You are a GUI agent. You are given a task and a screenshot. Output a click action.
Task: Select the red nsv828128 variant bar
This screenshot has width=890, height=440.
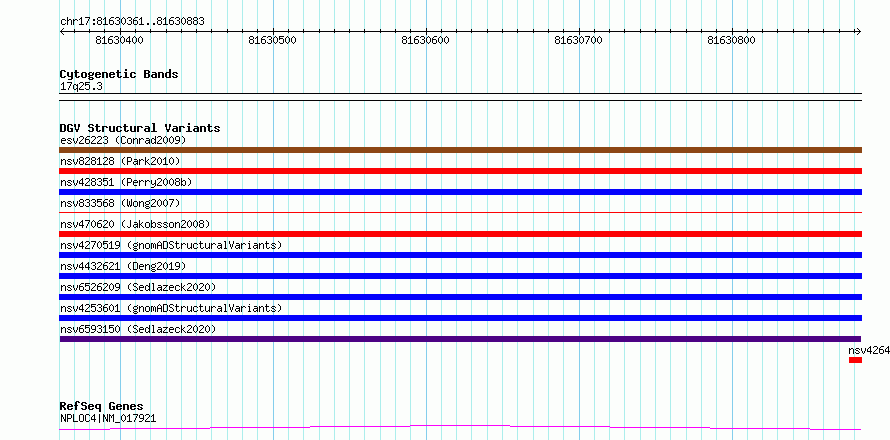(x=461, y=171)
